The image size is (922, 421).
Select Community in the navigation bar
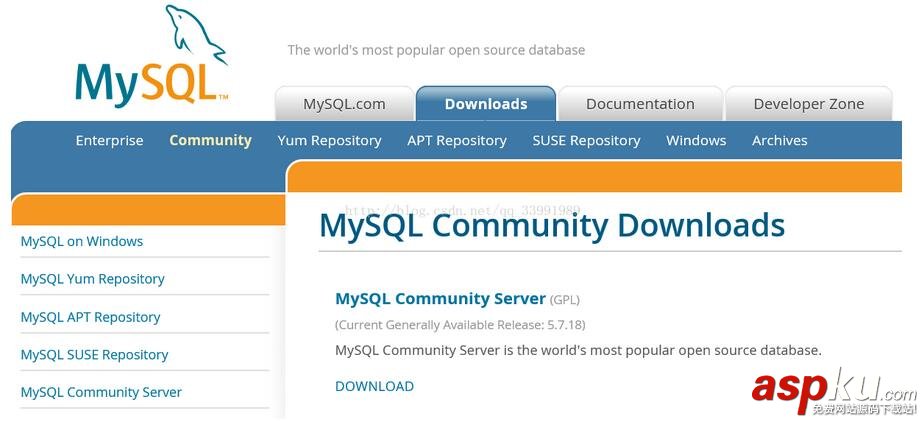[211, 141]
